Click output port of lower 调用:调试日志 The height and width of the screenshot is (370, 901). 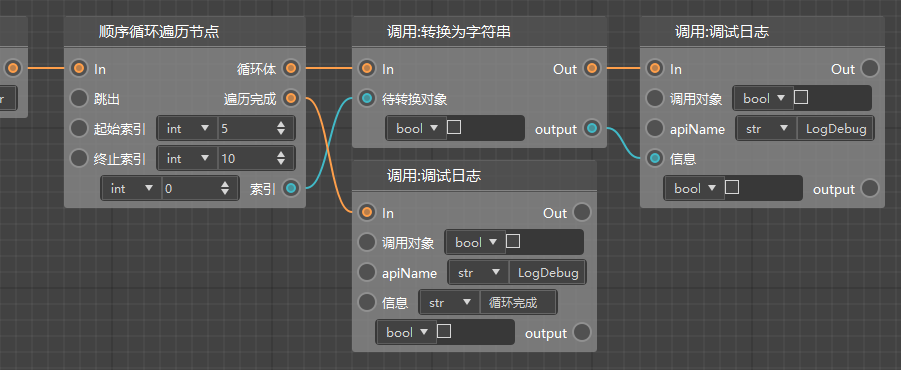[582, 333]
